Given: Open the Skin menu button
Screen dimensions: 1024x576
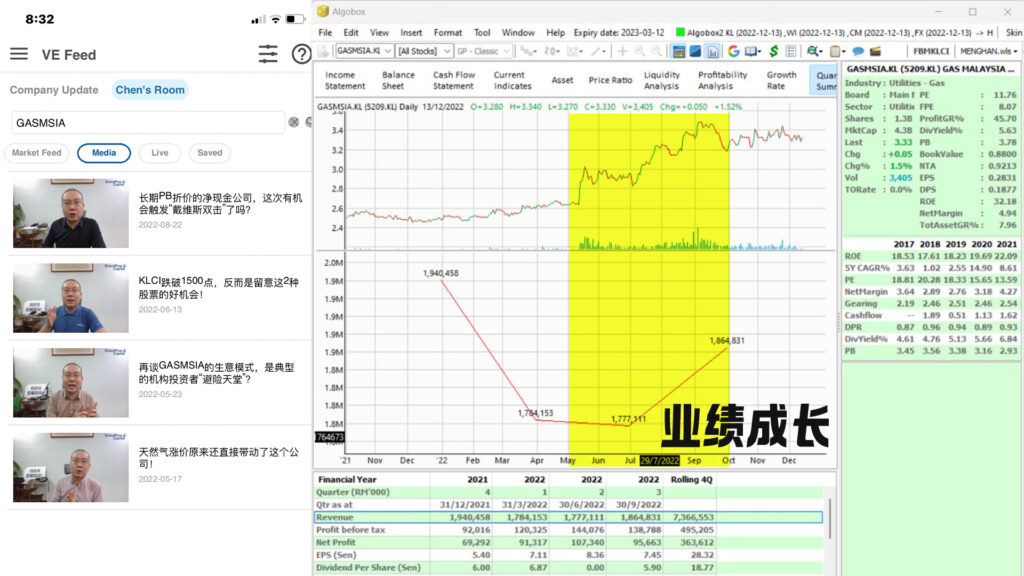Looking at the screenshot, I should [1014, 33].
